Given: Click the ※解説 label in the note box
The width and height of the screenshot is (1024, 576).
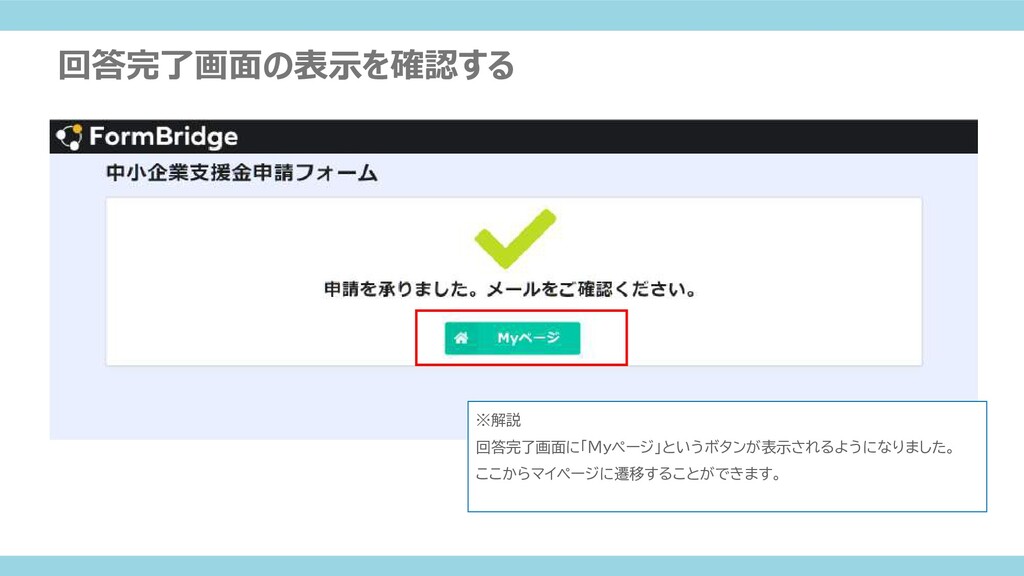Looking at the screenshot, I should tap(498, 420).
